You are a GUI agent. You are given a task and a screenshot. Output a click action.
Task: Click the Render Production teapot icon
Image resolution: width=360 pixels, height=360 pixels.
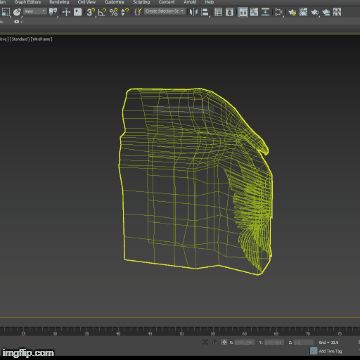click(315, 12)
